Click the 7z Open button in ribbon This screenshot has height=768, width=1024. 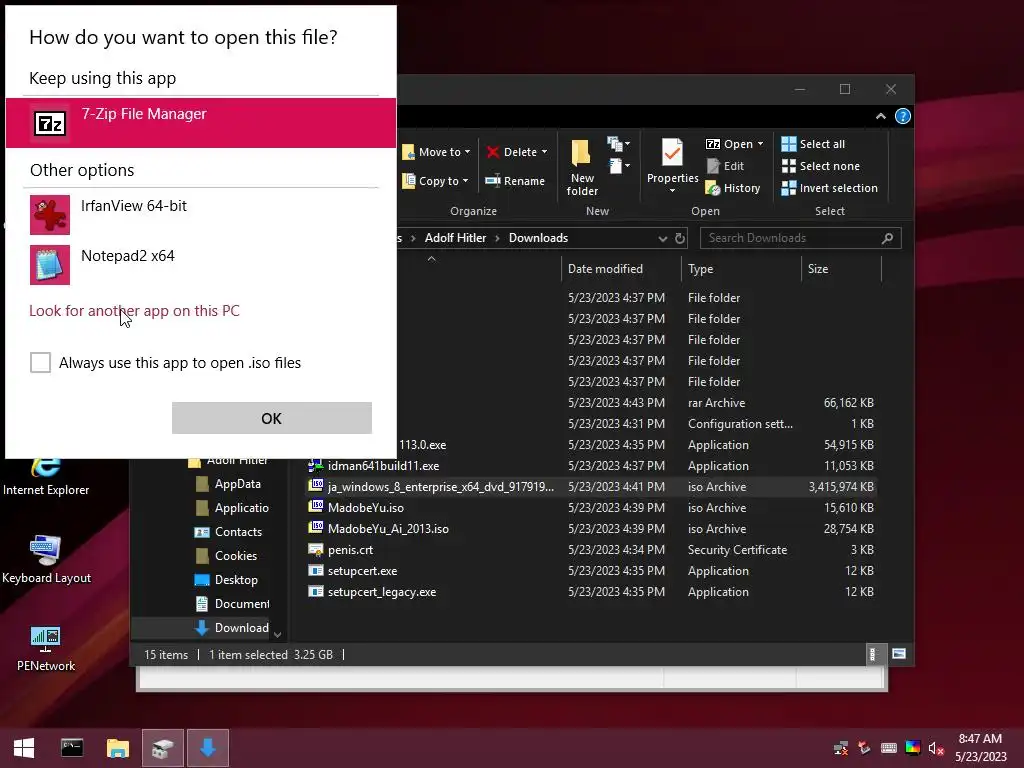[729, 144]
